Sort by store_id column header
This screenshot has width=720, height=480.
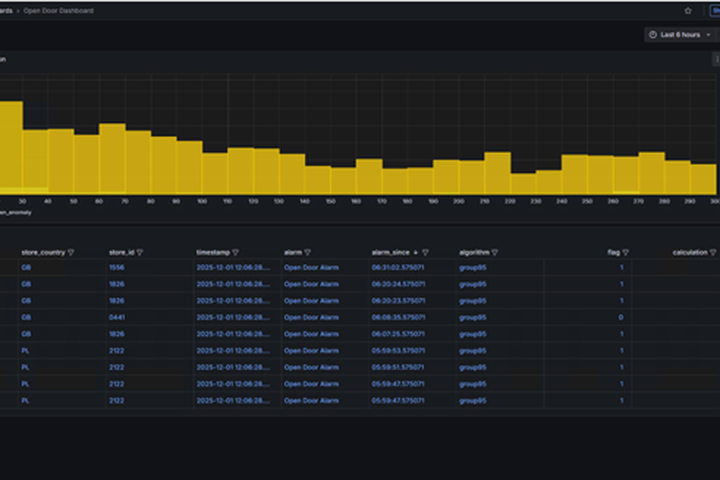[122, 253]
